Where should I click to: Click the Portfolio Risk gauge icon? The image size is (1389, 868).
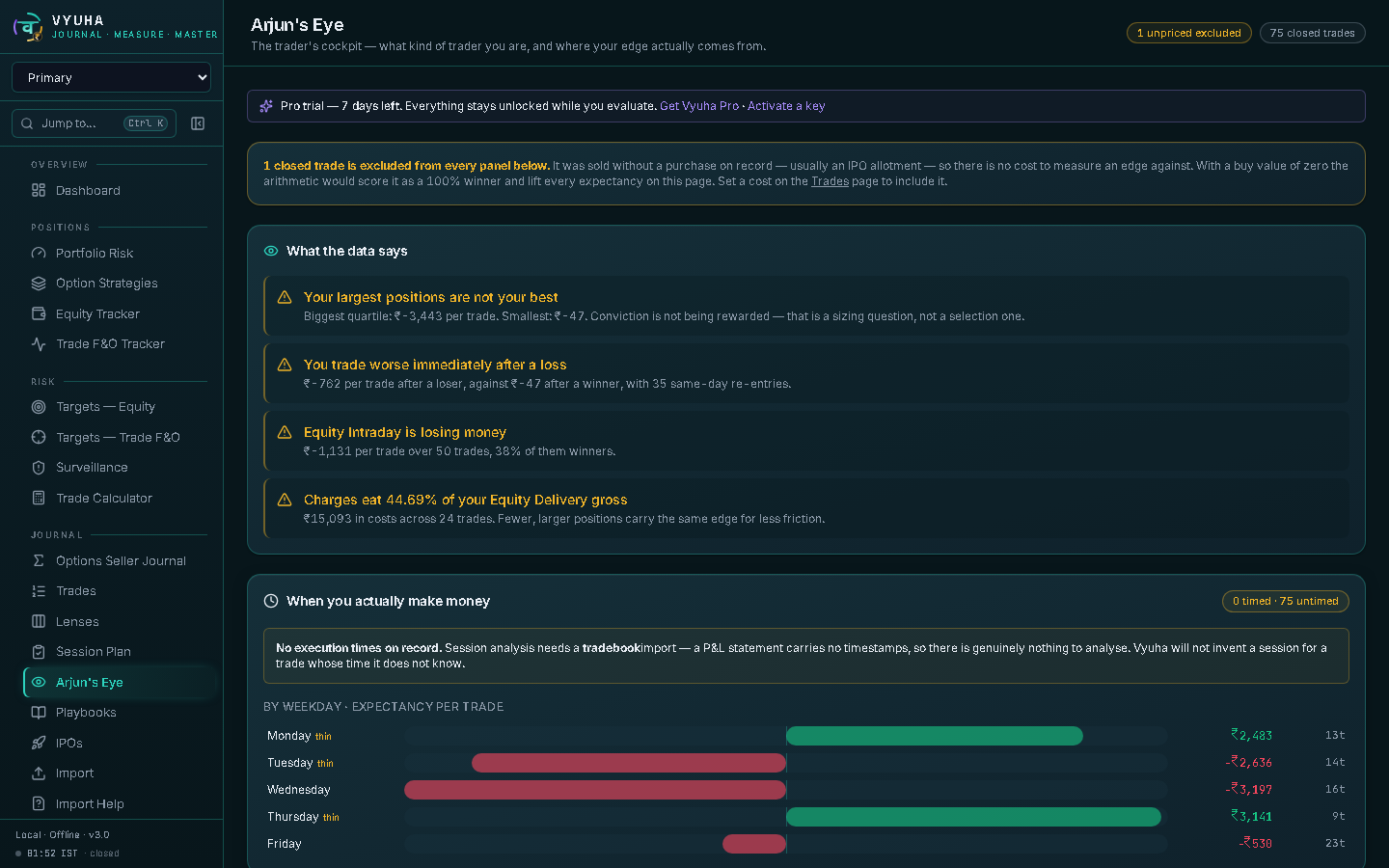pyautogui.click(x=39, y=254)
